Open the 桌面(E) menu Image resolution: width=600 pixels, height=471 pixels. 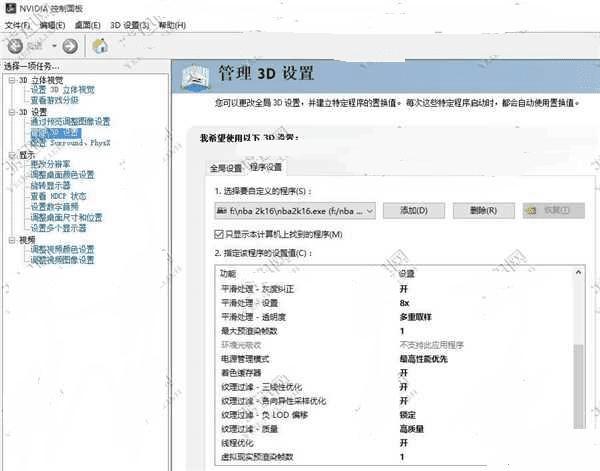click(x=87, y=25)
